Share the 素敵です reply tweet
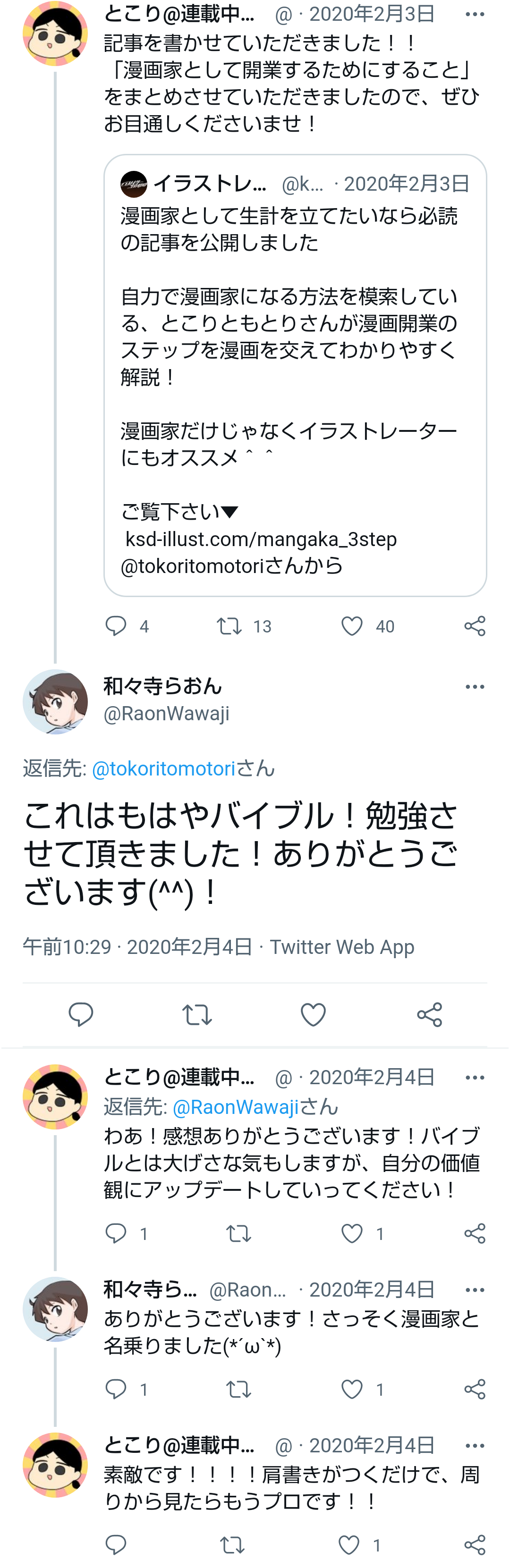510x1568 pixels. point(475,1545)
